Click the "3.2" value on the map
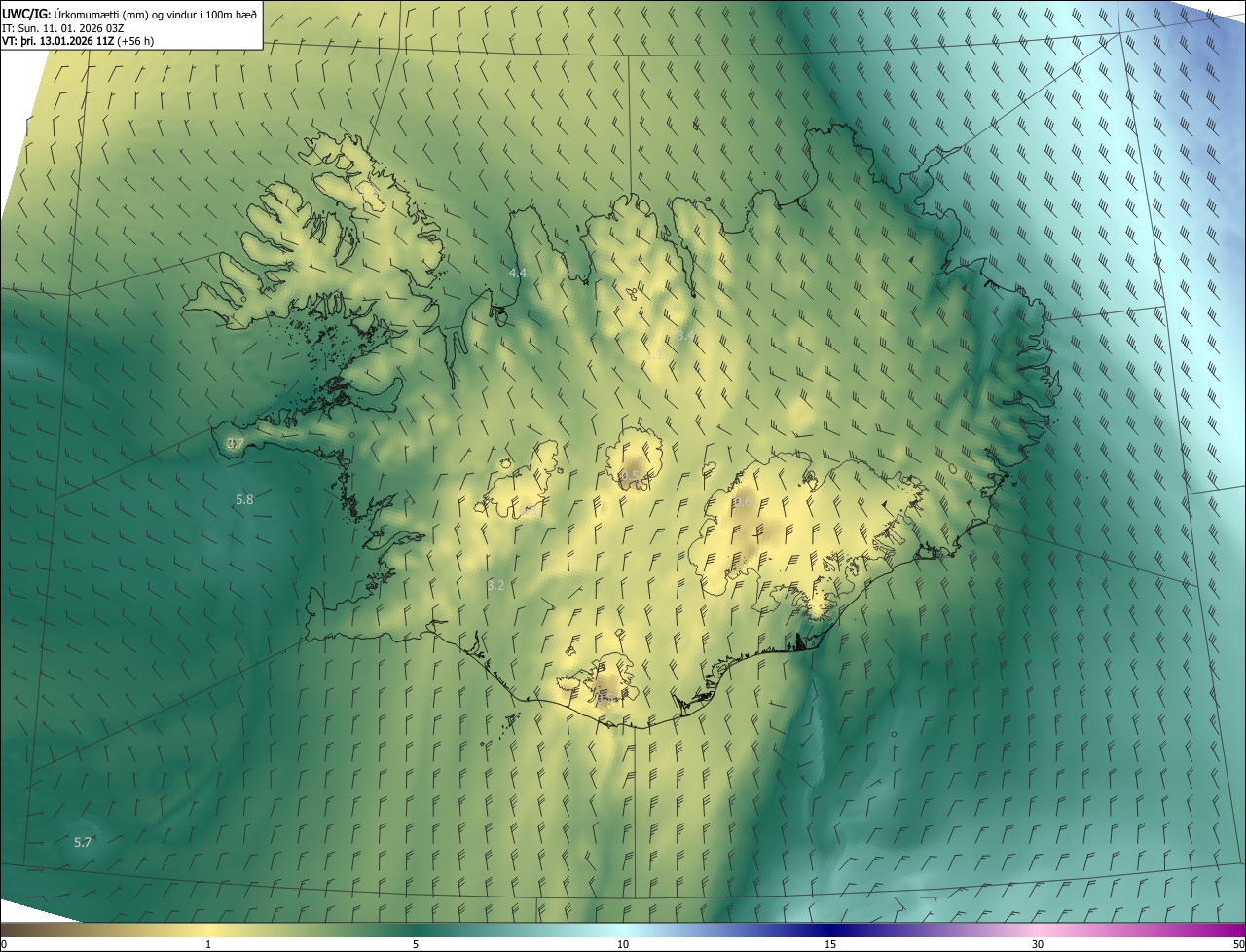 (495, 585)
